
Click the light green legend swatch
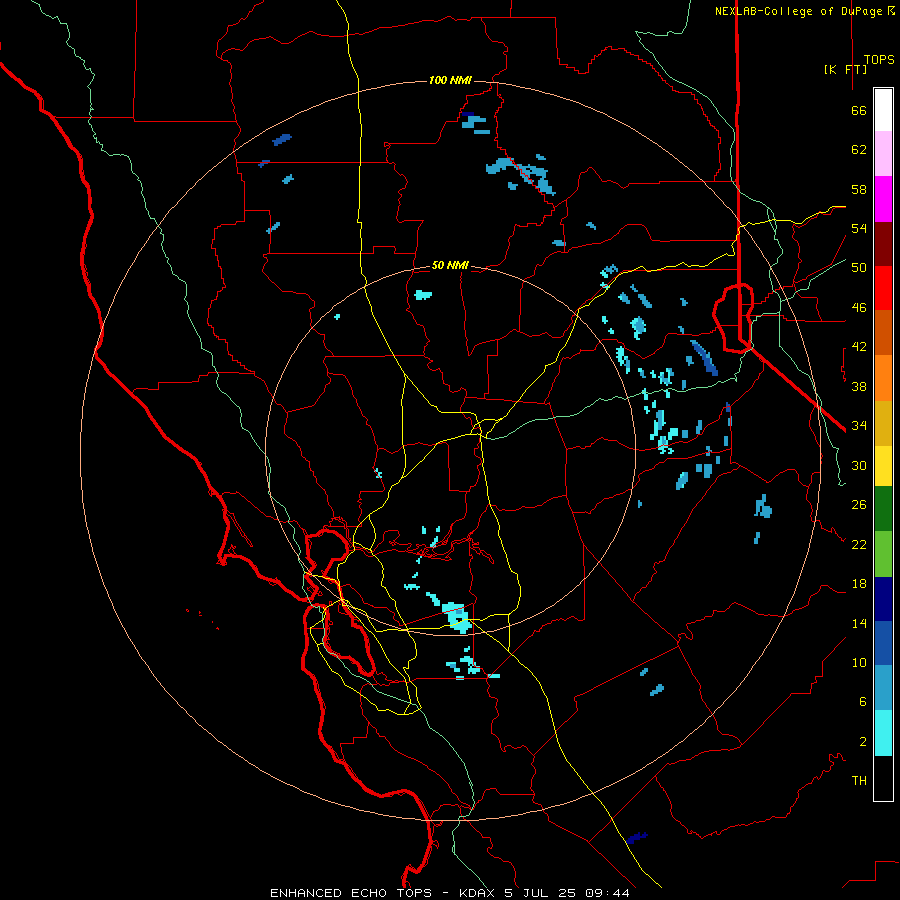coord(883,554)
